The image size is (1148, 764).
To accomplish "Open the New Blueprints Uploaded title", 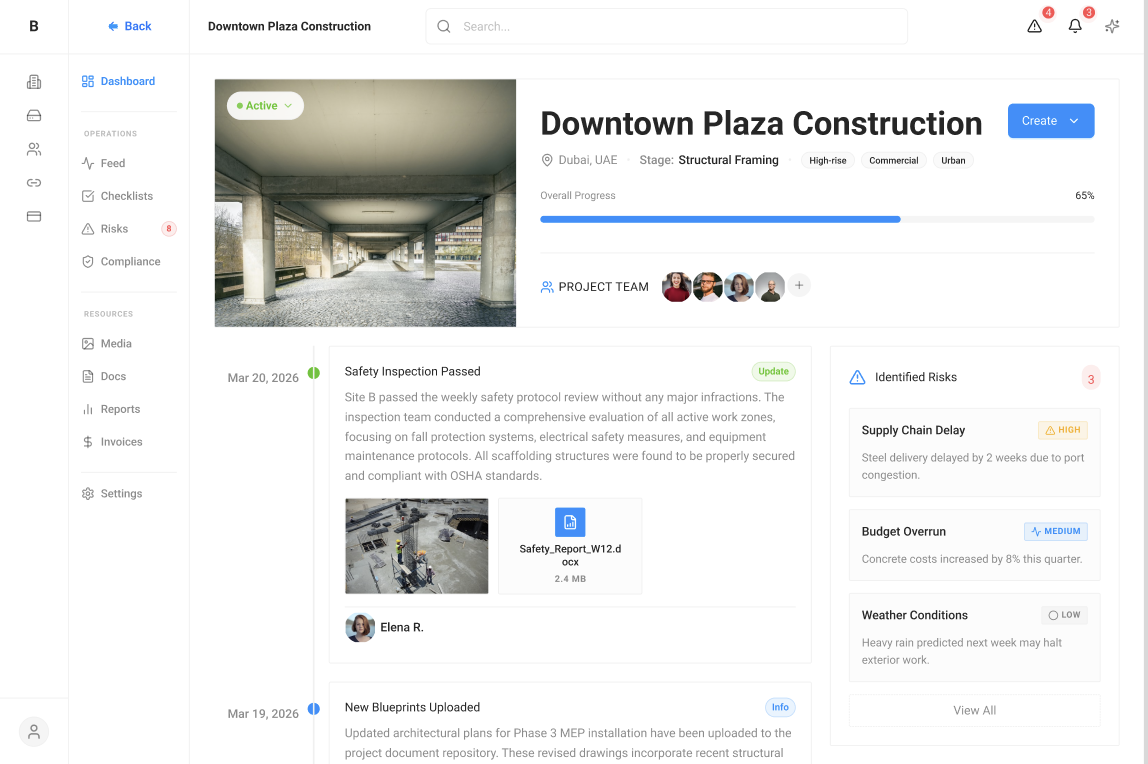I will (412, 707).
